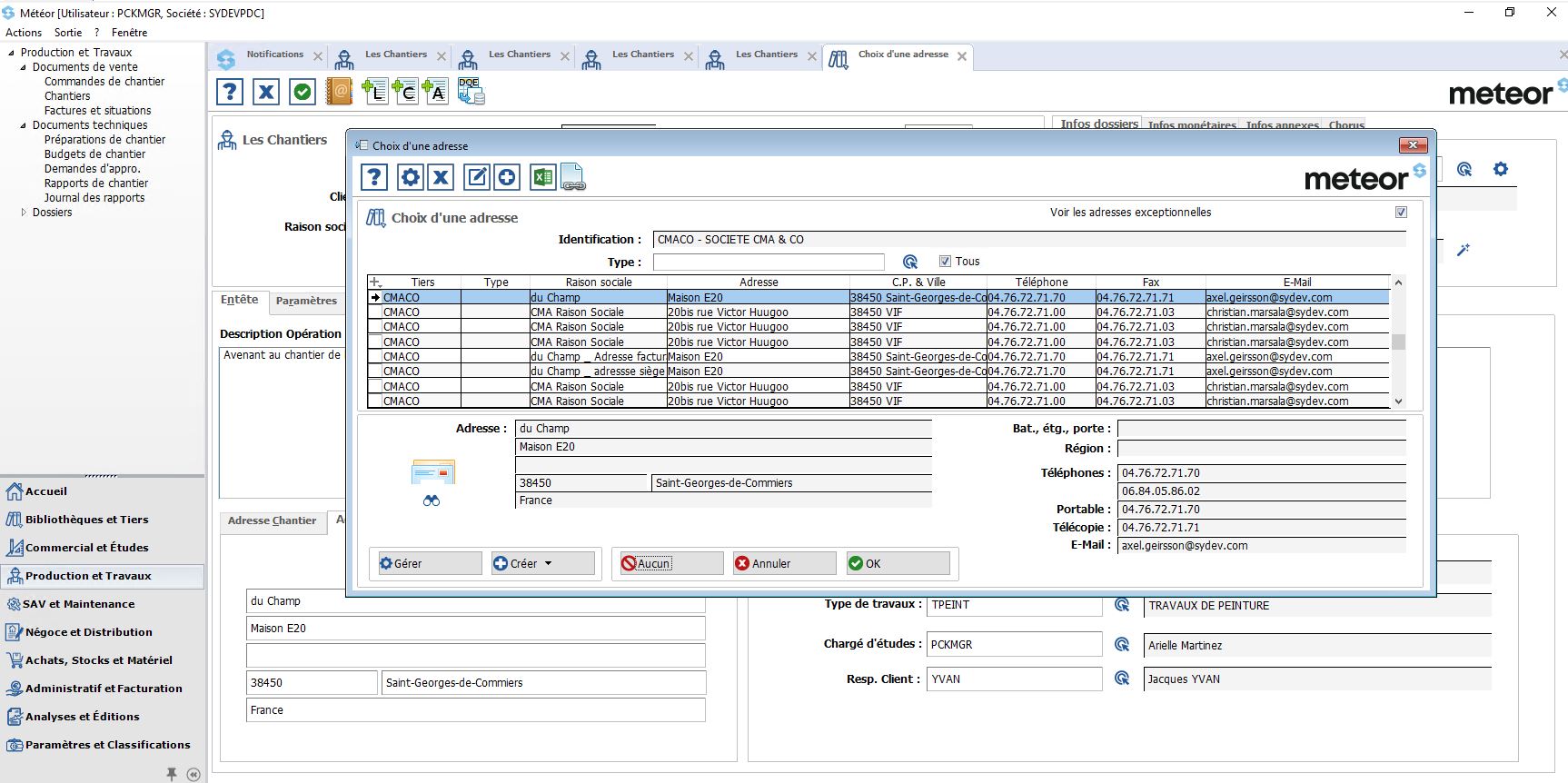Sort grid by the Raison sociale column header
Viewport: 1568px width, 783px height.
[598, 282]
